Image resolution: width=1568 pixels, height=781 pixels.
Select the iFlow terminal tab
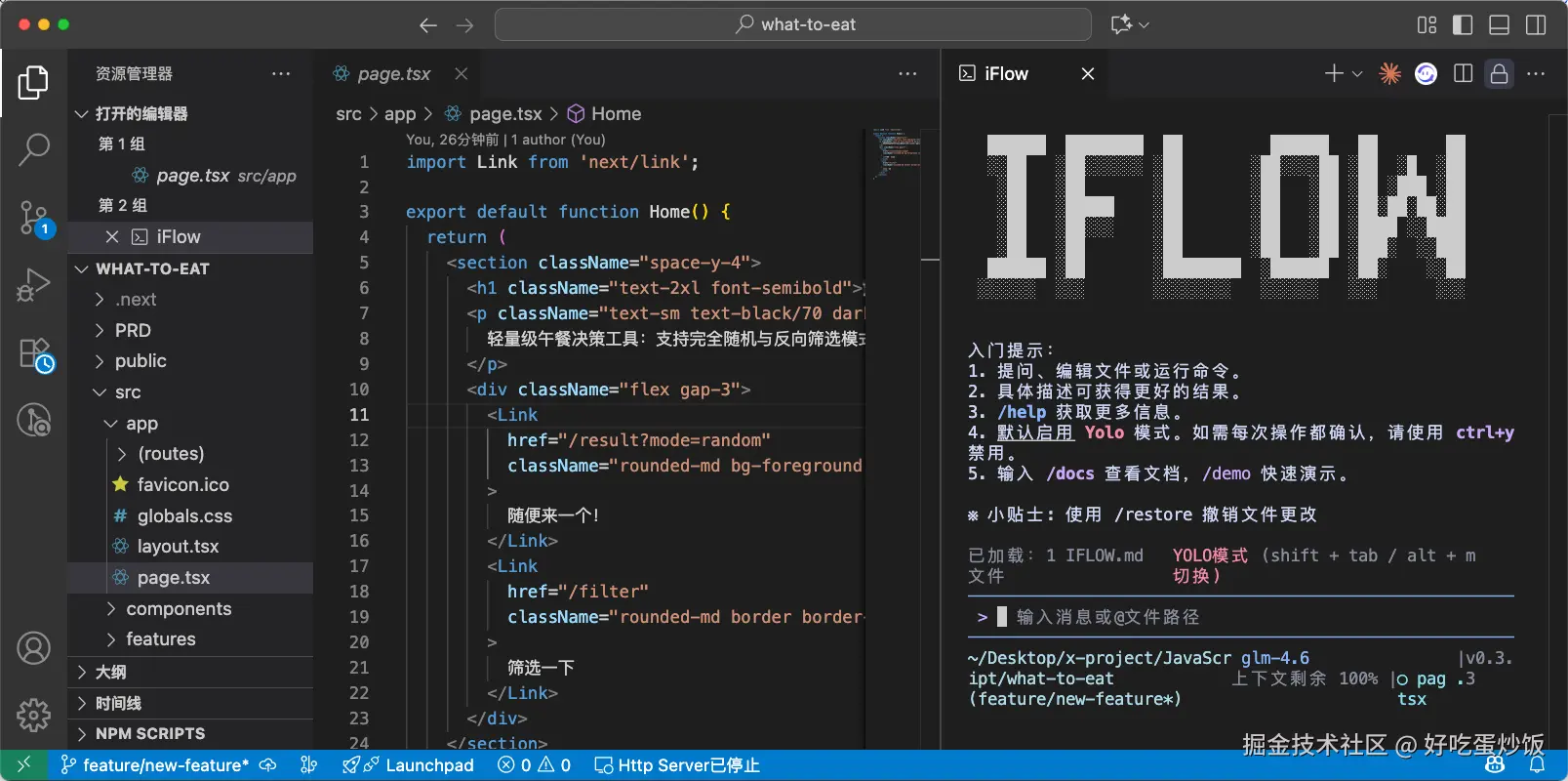[1005, 74]
